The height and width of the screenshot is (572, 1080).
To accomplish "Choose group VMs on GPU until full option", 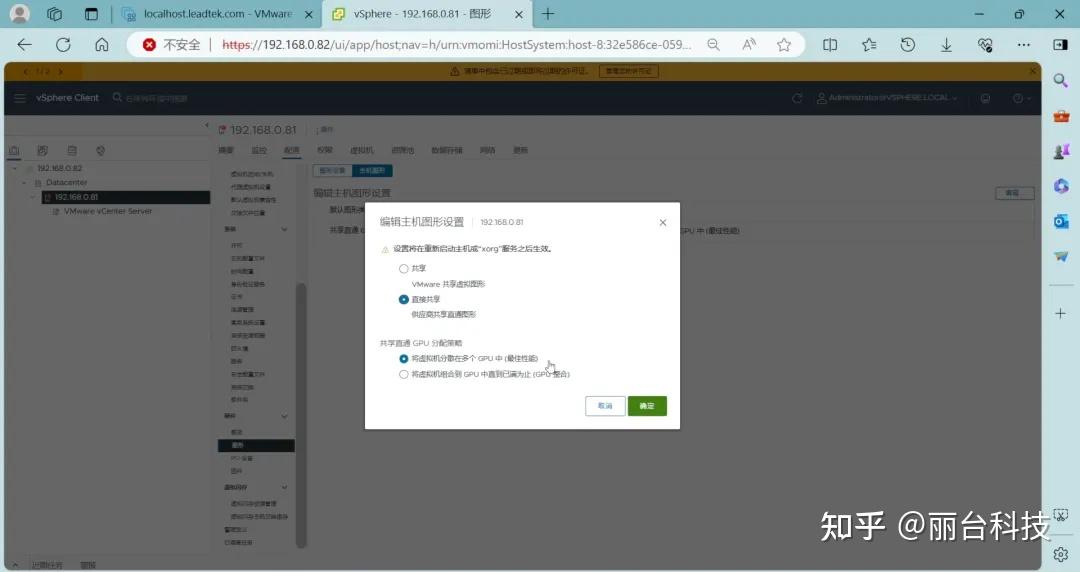I will click(404, 375).
